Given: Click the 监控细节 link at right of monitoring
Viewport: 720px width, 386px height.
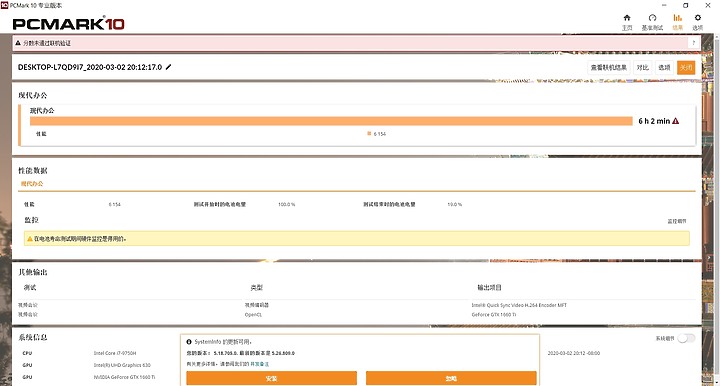Looking at the screenshot, I should (x=677, y=221).
